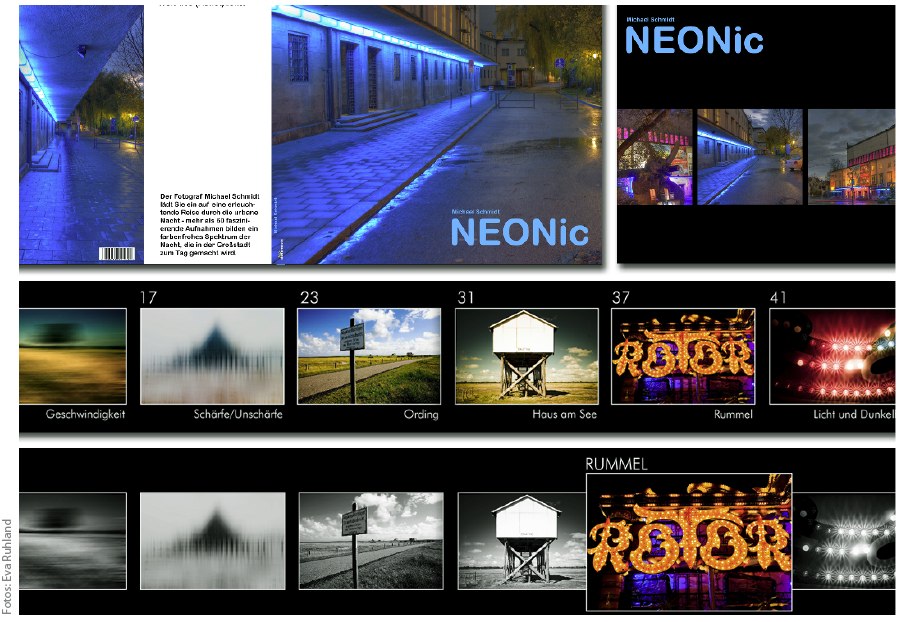Open the Rummel ROTOR thumbnail in the color row
This screenshot has height=622, width=900.
click(684, 356)
